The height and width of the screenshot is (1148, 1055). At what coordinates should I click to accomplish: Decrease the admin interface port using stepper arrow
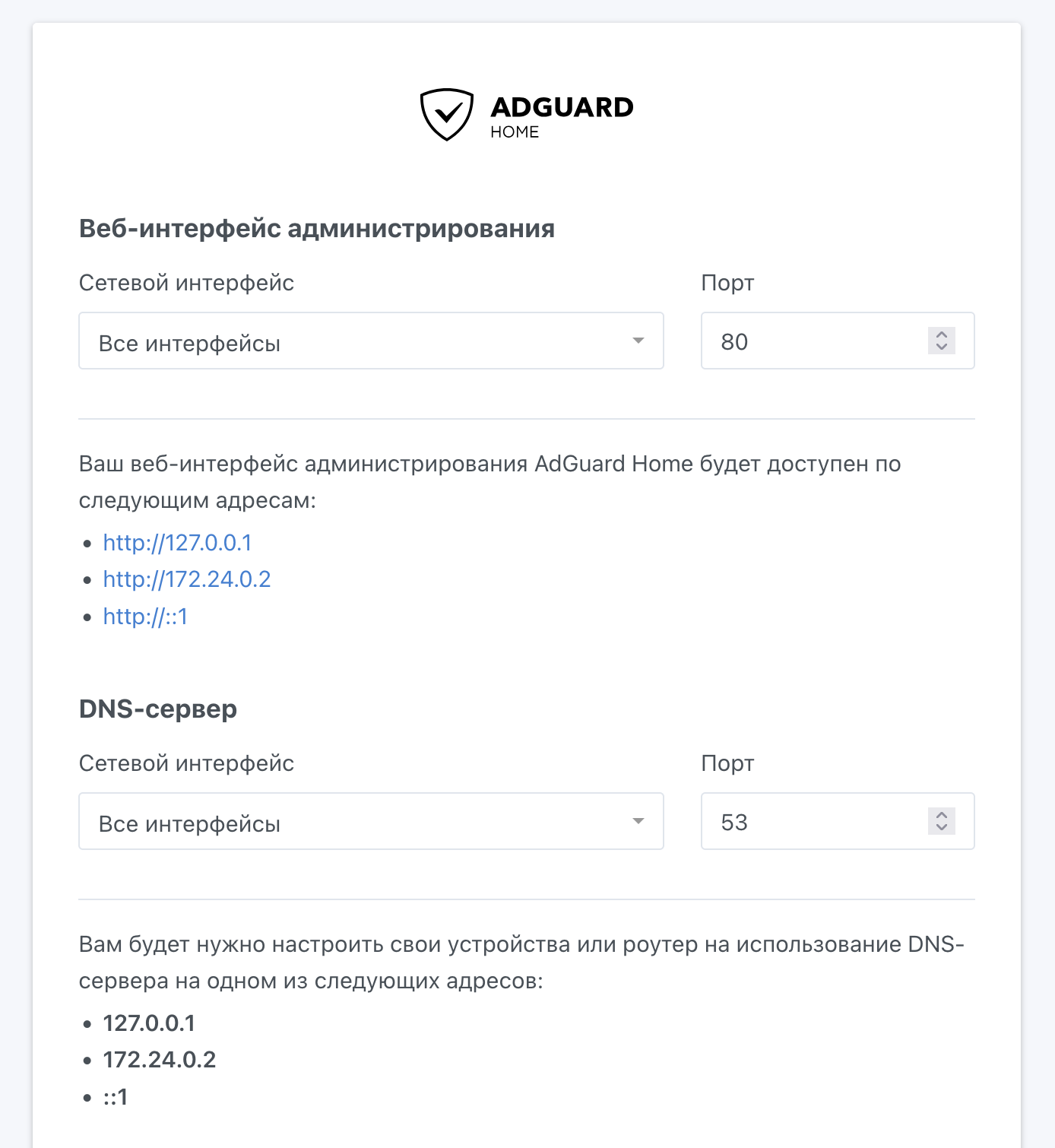tap(941, 348)
